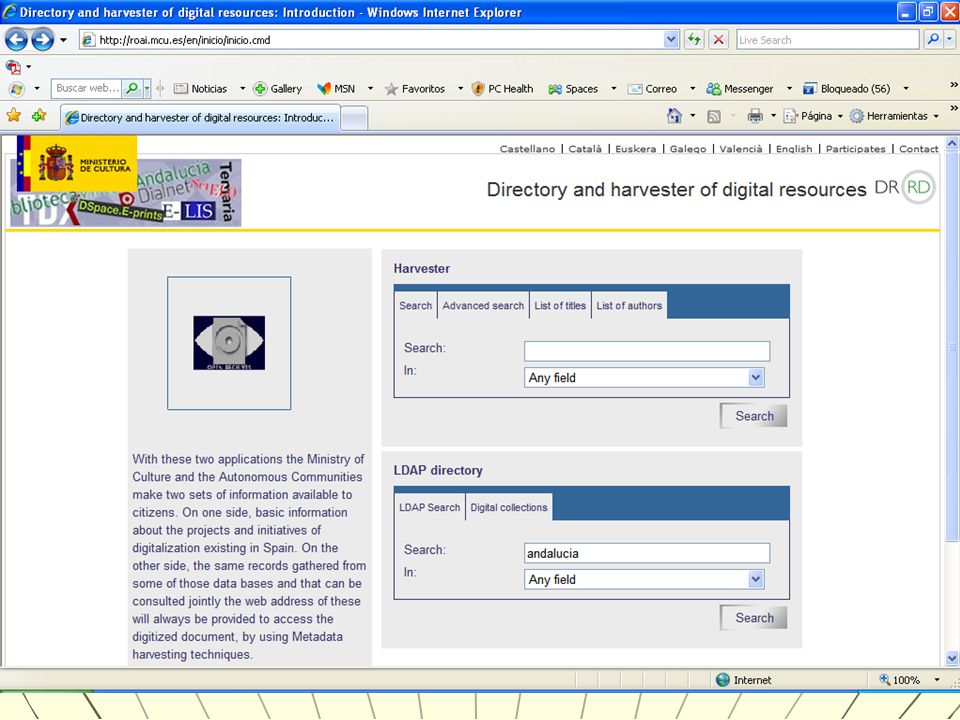Click the Internet security zone indicator
This screenshot has height=720, width=960.
[744, 680]
